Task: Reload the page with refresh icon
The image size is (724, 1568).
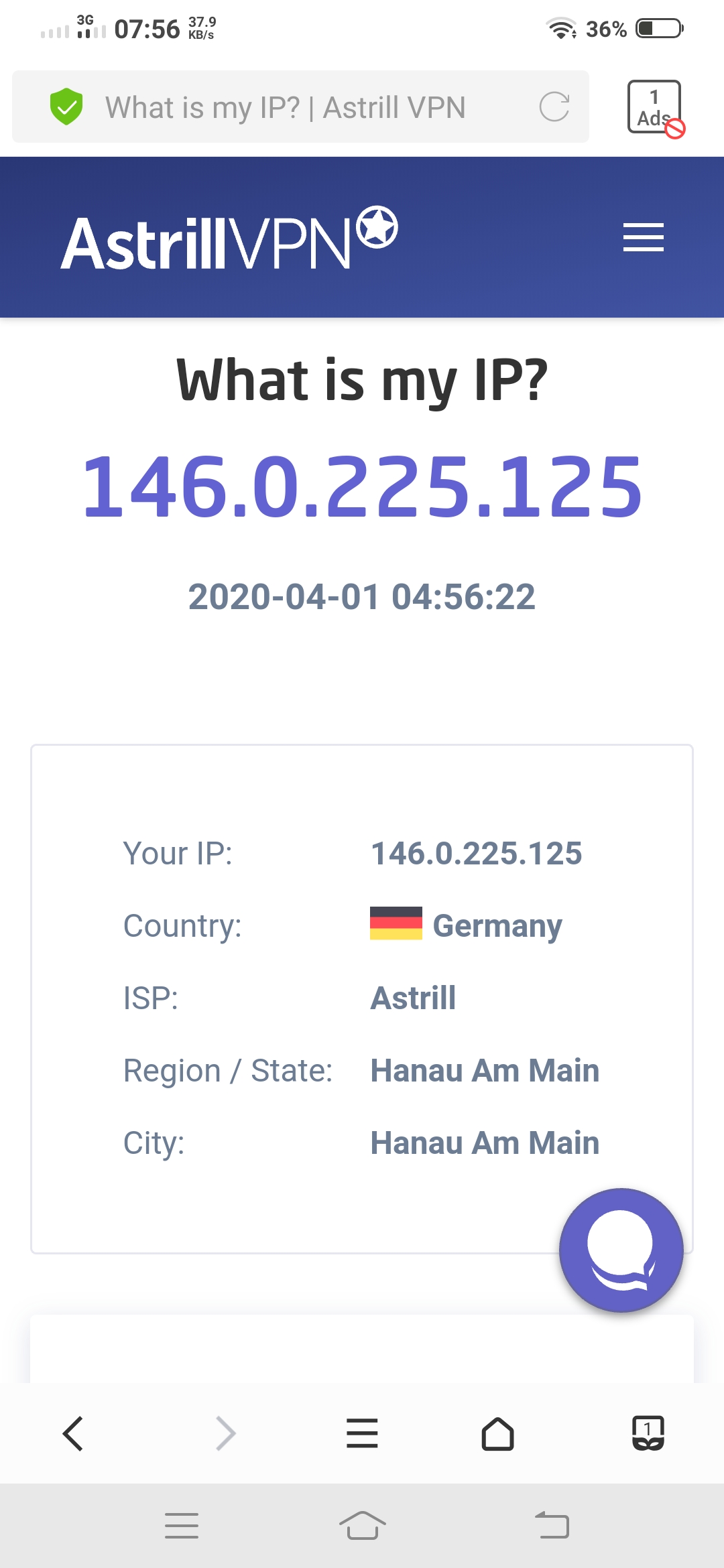Action: point(554,107)
